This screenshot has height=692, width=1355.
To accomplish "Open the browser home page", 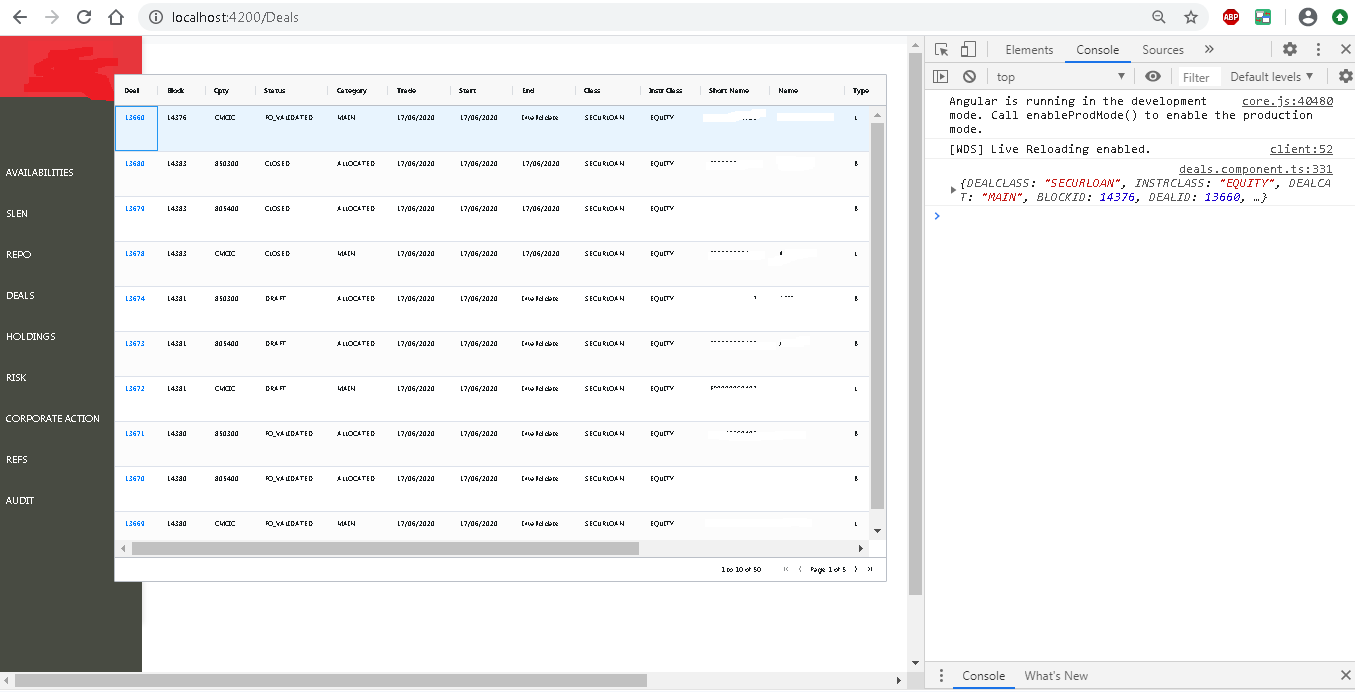I will click(x=116, y=17).
